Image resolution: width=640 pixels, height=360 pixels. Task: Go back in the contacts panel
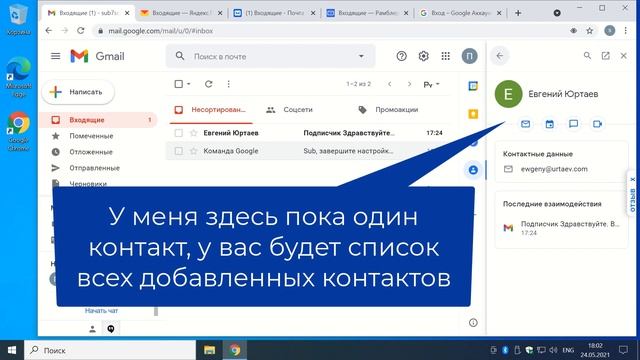tap(500, 56)
